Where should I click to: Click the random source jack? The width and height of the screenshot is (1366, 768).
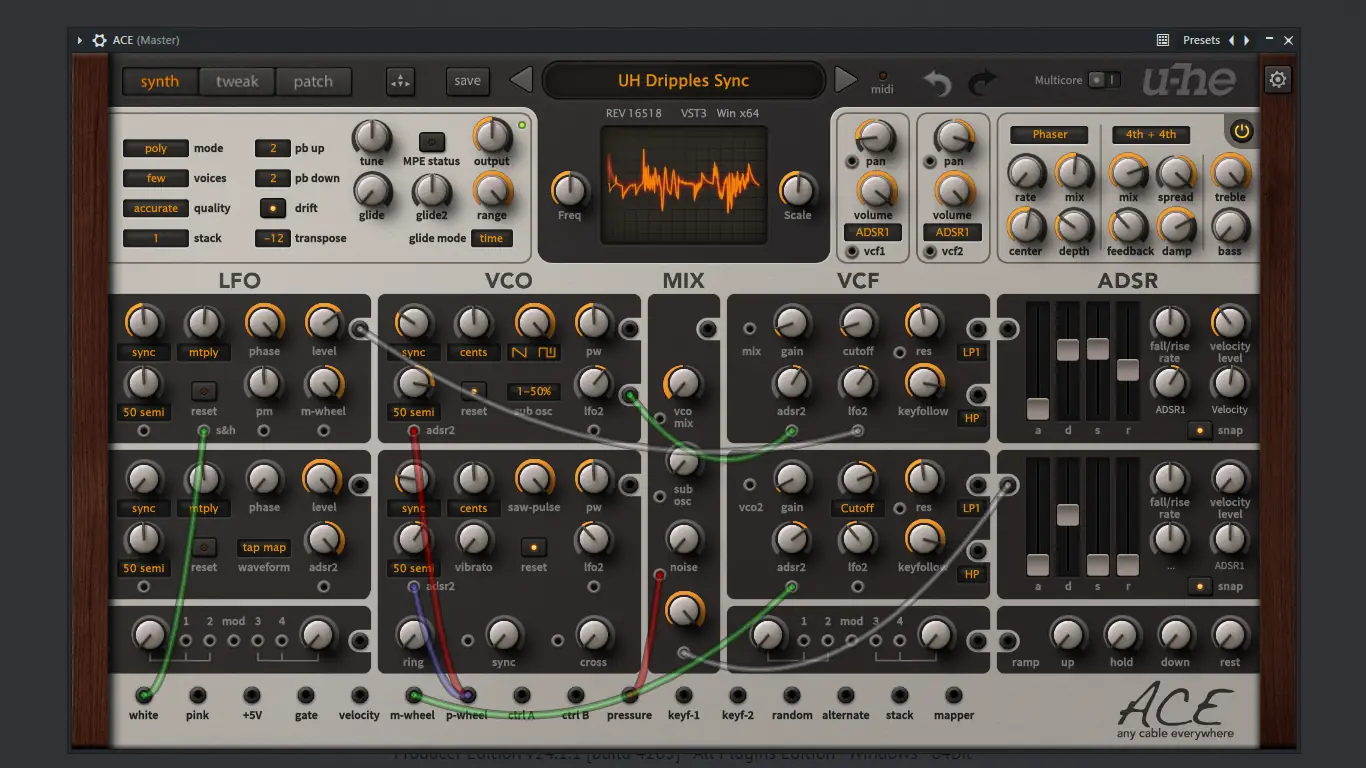point(792,695)
